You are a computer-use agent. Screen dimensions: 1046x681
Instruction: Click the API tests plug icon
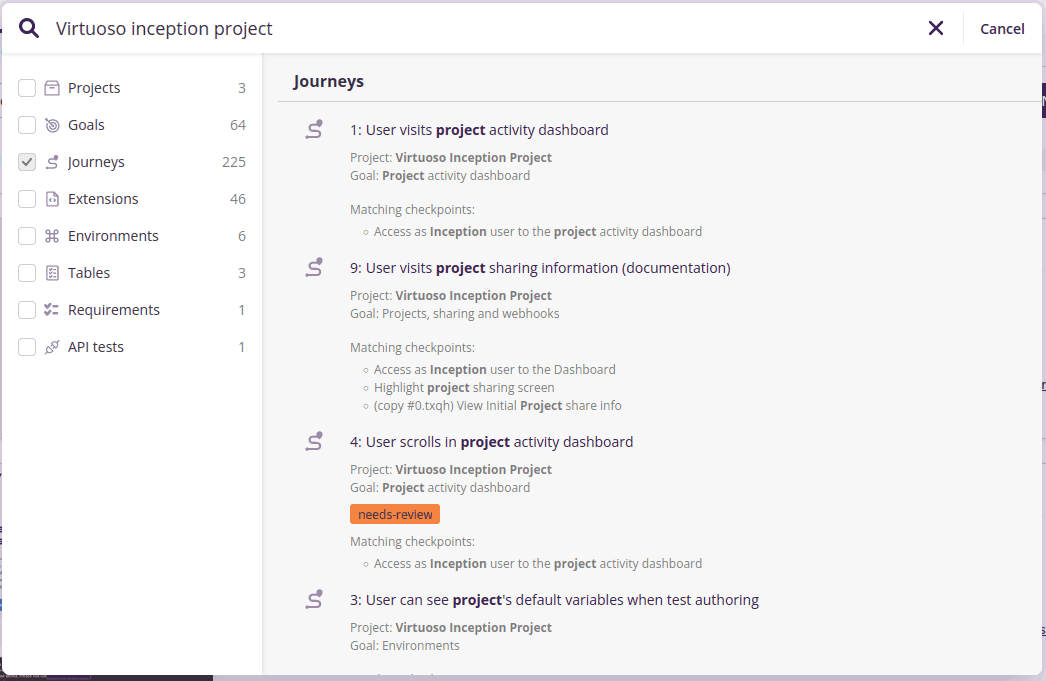[x=53, y=347]
